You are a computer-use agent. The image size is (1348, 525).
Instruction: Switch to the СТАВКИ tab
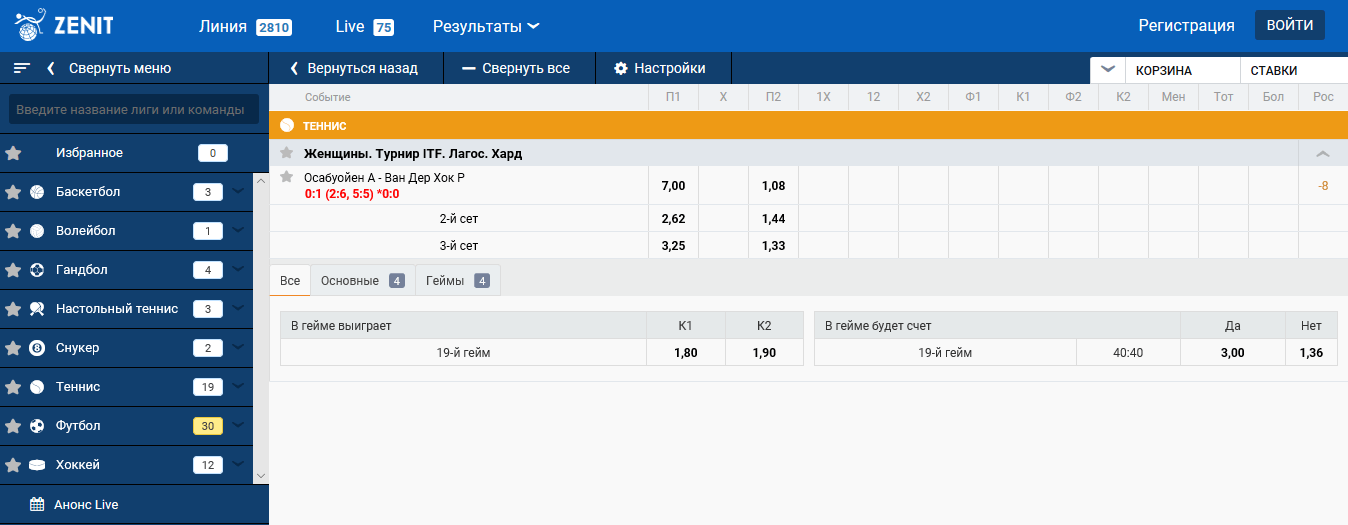pyautogui.click(x=1294, y=70)
